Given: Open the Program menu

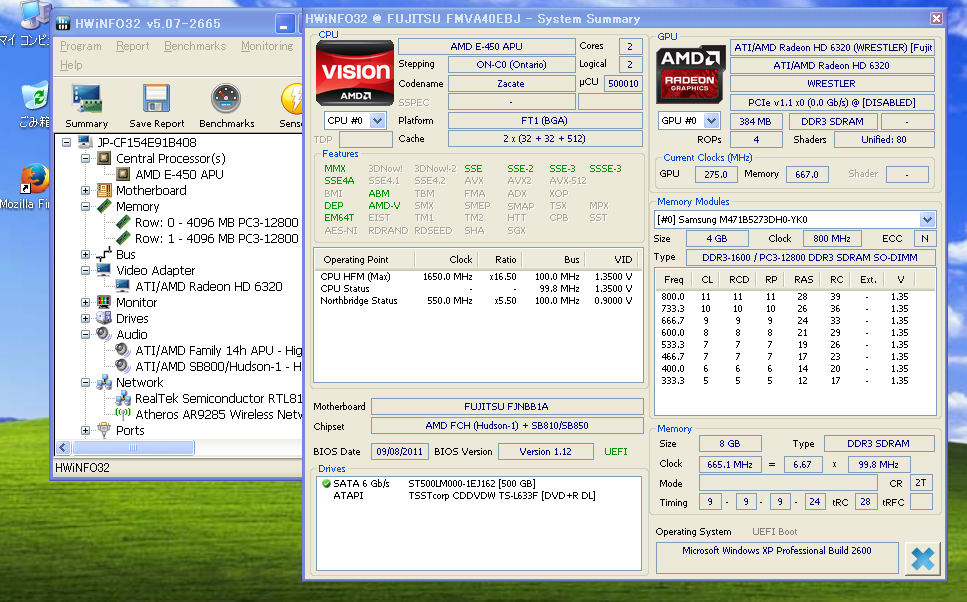Looking at the screenshot, I should [81, 46].
